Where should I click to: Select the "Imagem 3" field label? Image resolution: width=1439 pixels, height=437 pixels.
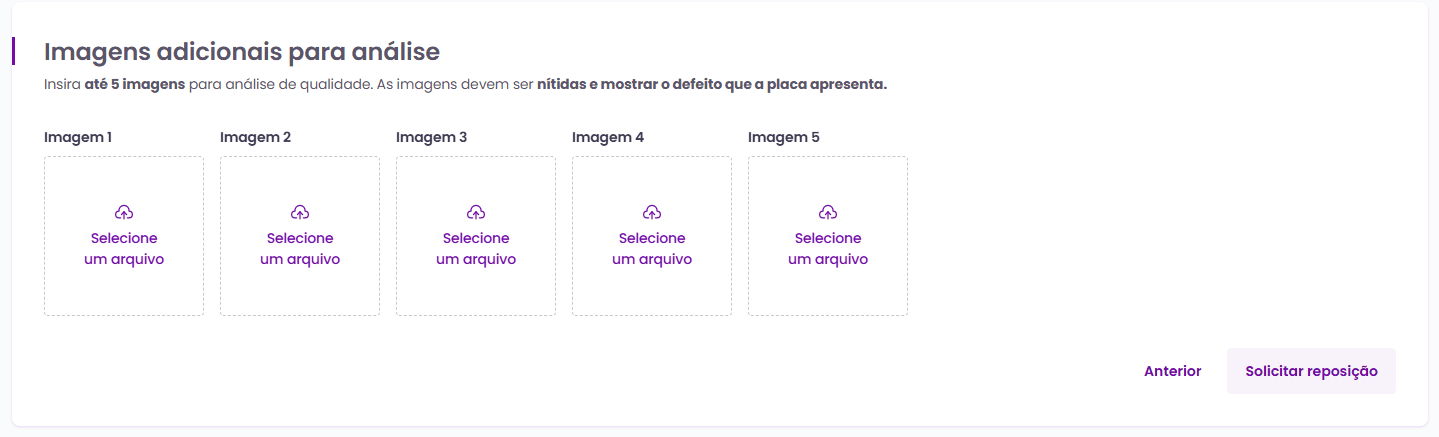point(431,137)
